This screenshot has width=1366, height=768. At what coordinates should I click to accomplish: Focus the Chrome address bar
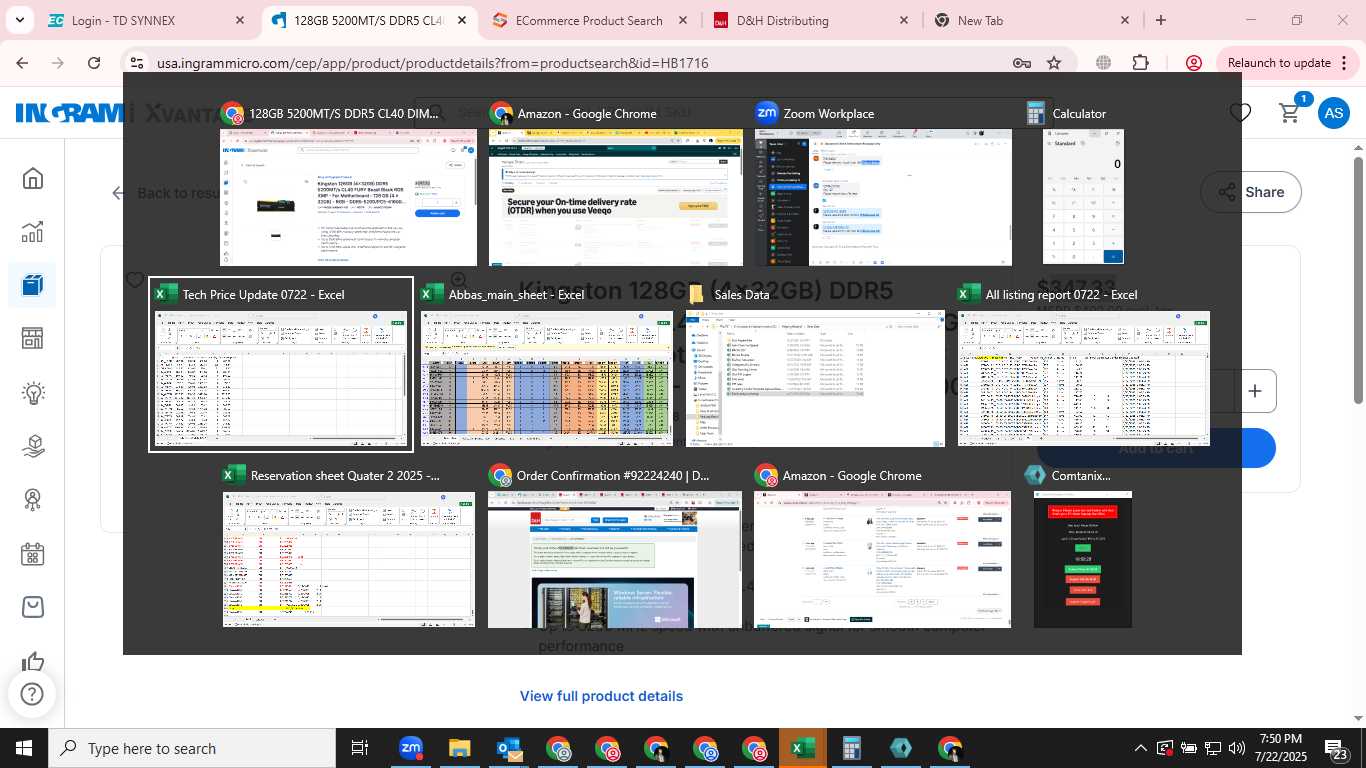pos(580,63)
